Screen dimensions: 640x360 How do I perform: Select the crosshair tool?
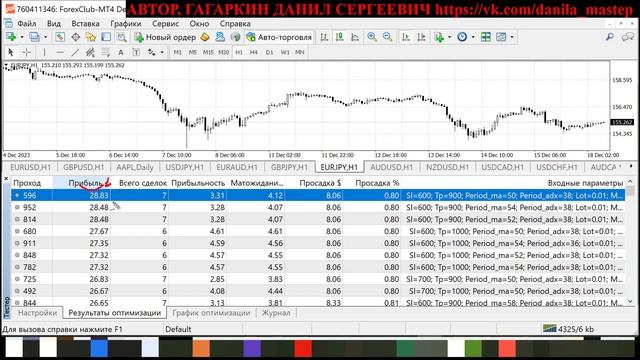26,52
